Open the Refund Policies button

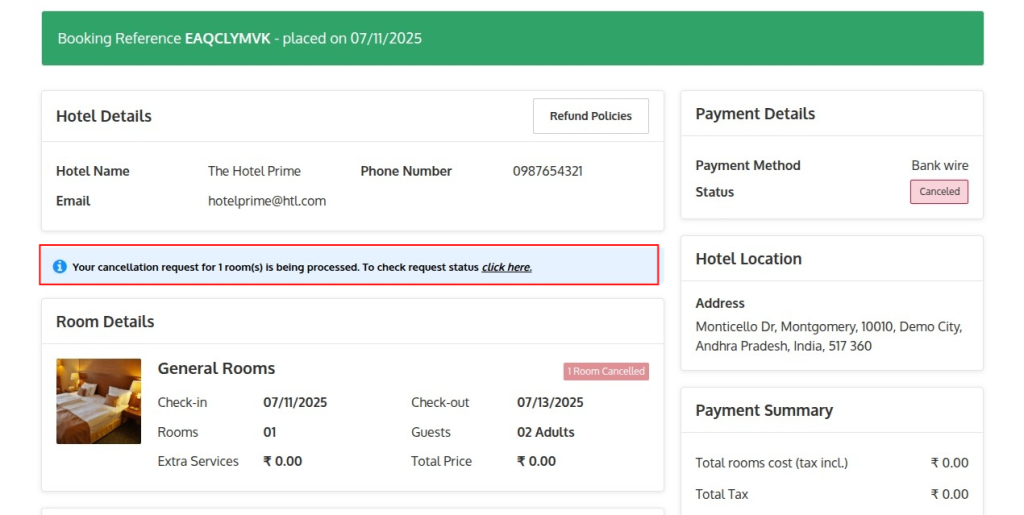[x=590, y=116]
